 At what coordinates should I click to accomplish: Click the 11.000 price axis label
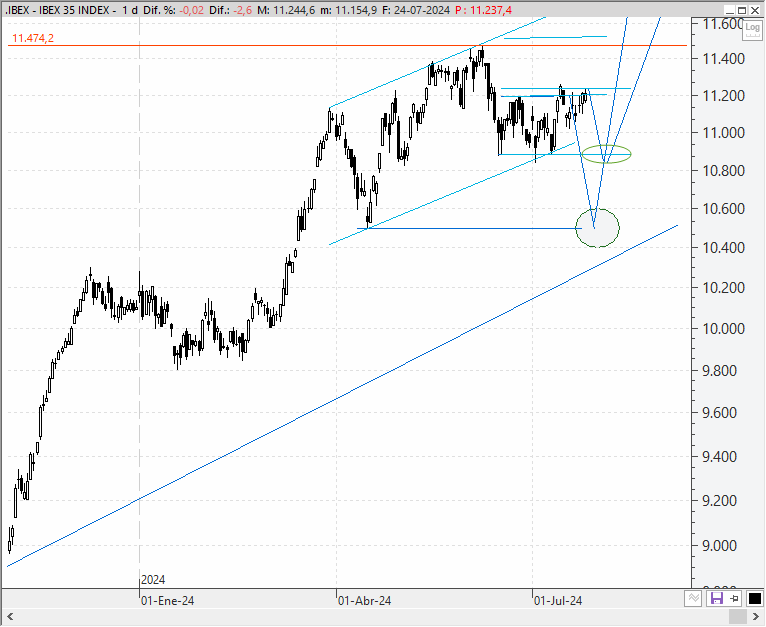(723, 133)
